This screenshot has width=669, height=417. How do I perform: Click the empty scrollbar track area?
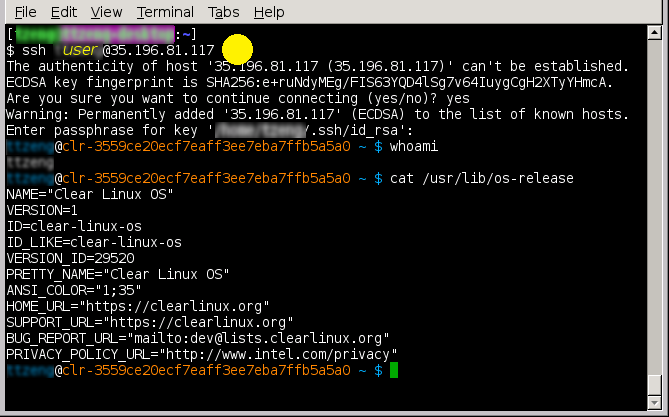click(x=654, y=207)
